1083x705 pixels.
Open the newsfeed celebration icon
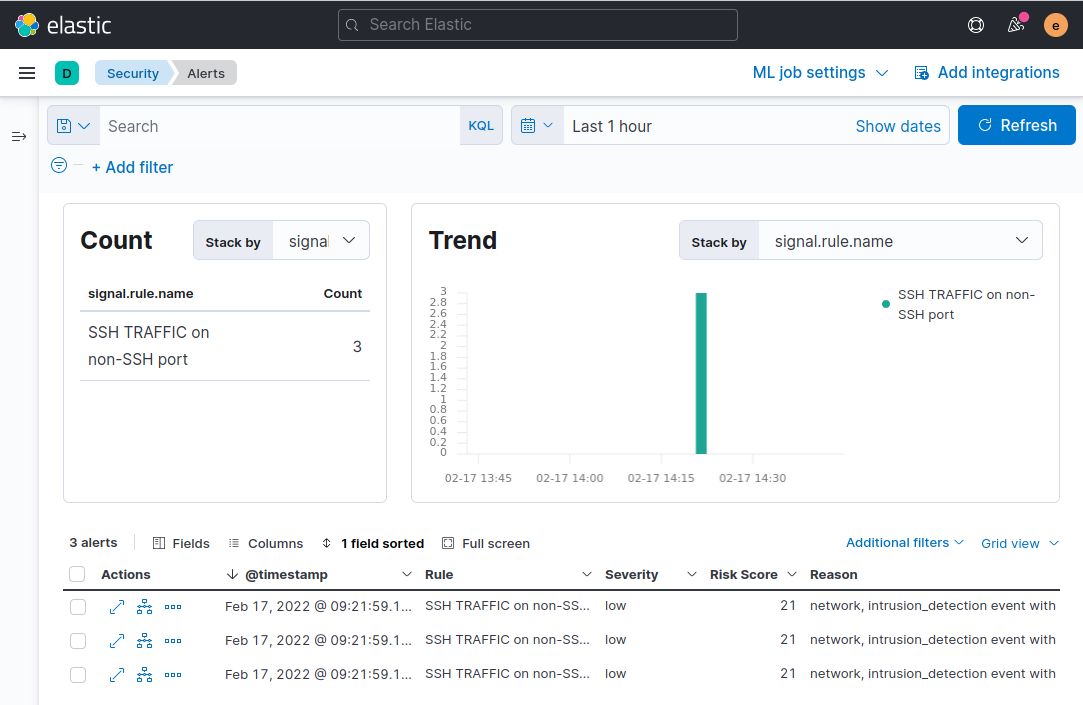coord(1015,25)
